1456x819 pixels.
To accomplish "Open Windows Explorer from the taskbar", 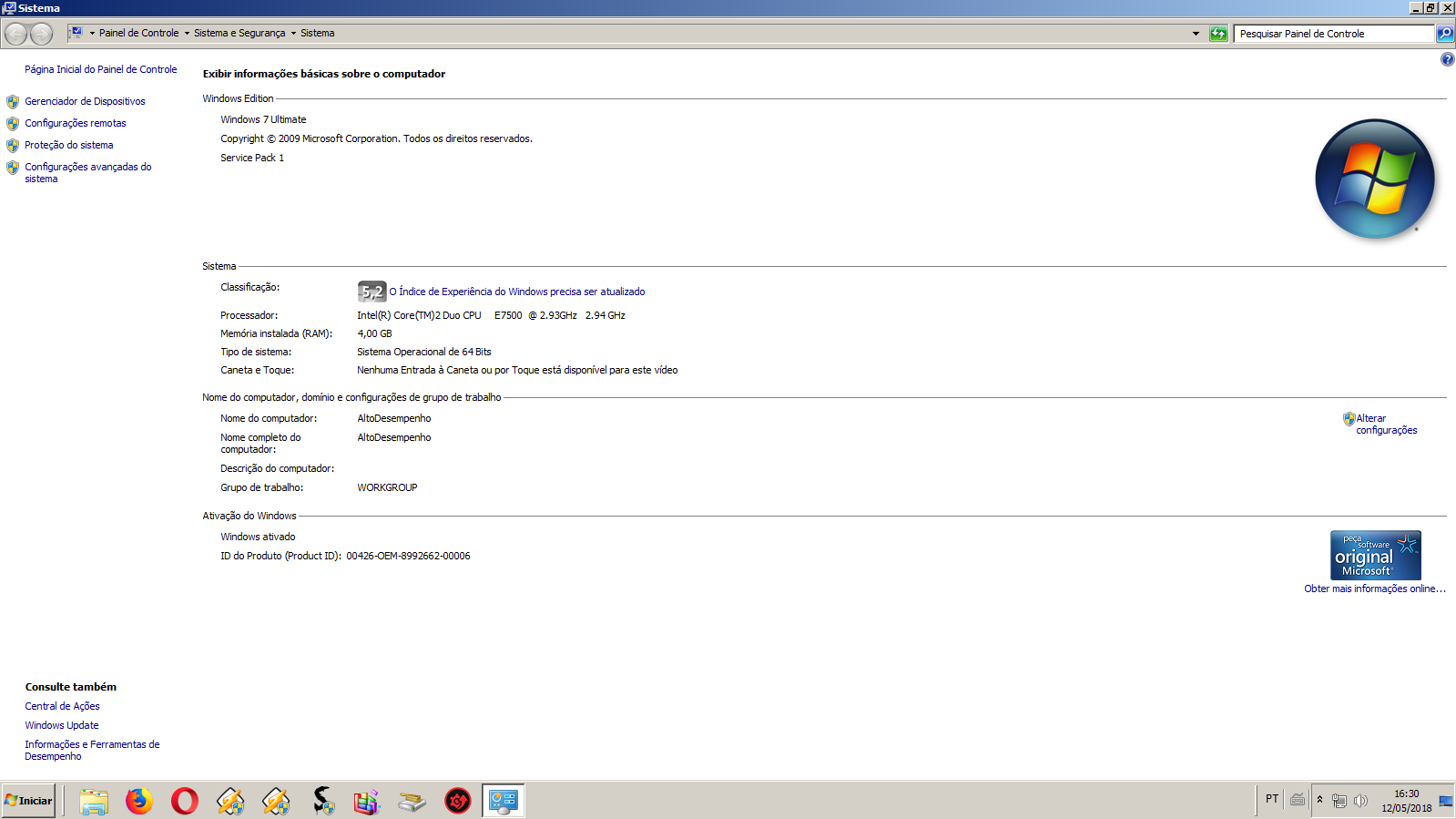I will coord(94,802).
